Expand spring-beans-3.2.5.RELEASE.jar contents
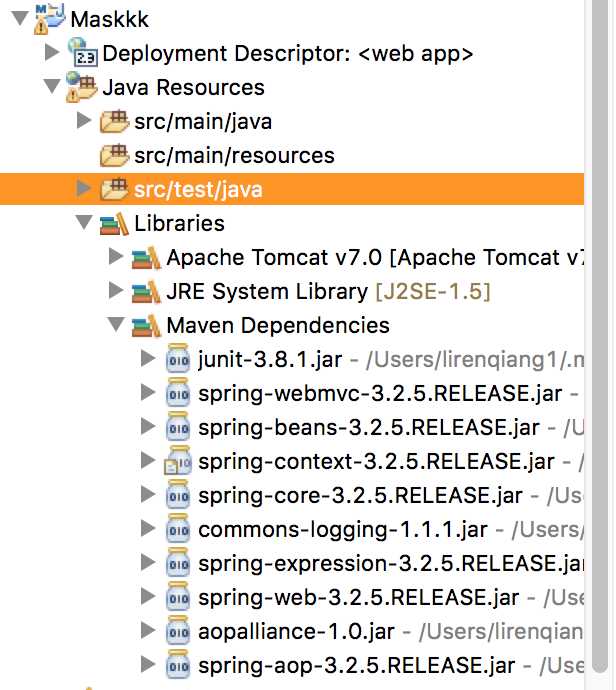The image size is (616, 690). (x=148, y=426)
